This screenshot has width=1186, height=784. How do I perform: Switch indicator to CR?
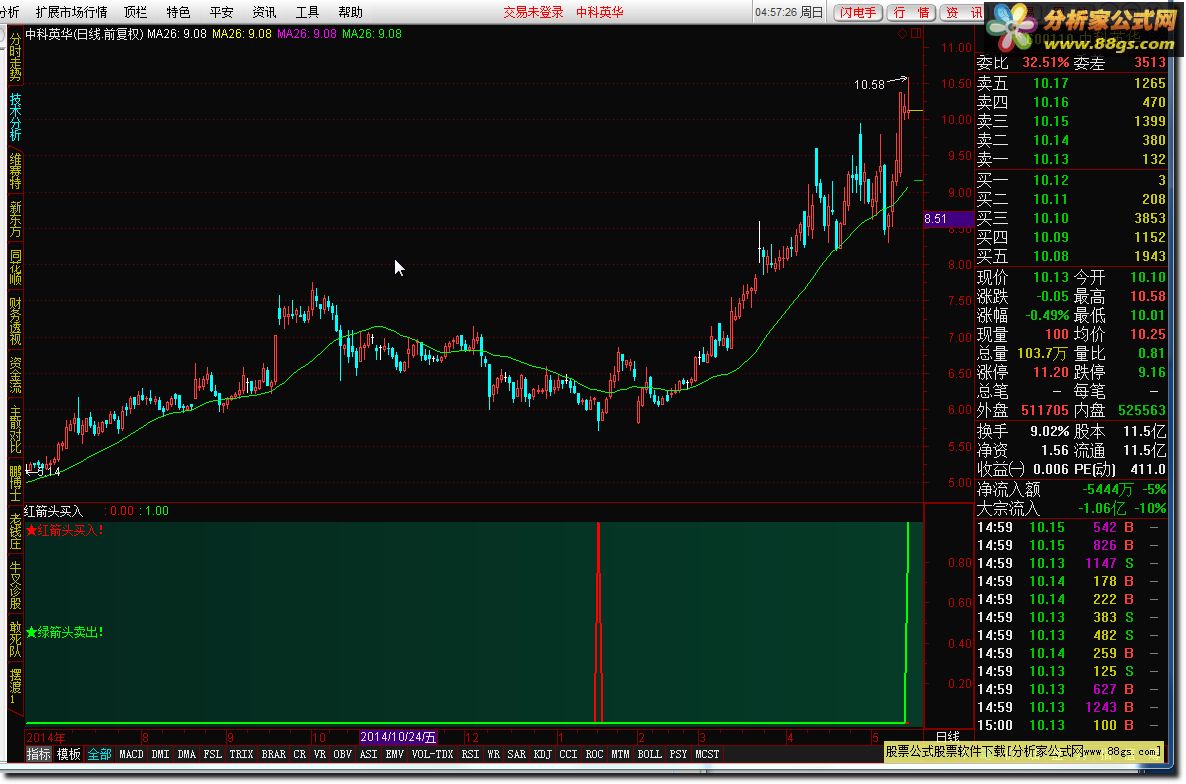[x=300, y=754]
